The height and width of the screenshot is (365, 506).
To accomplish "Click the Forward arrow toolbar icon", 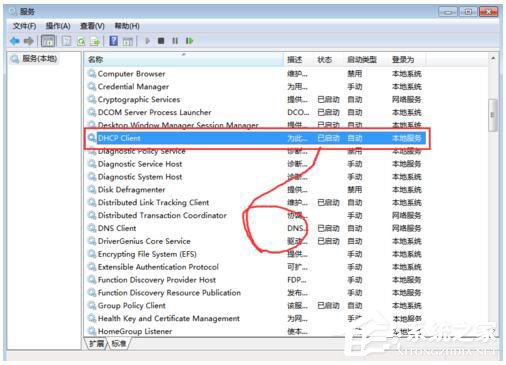I will (x=29, y=41).
